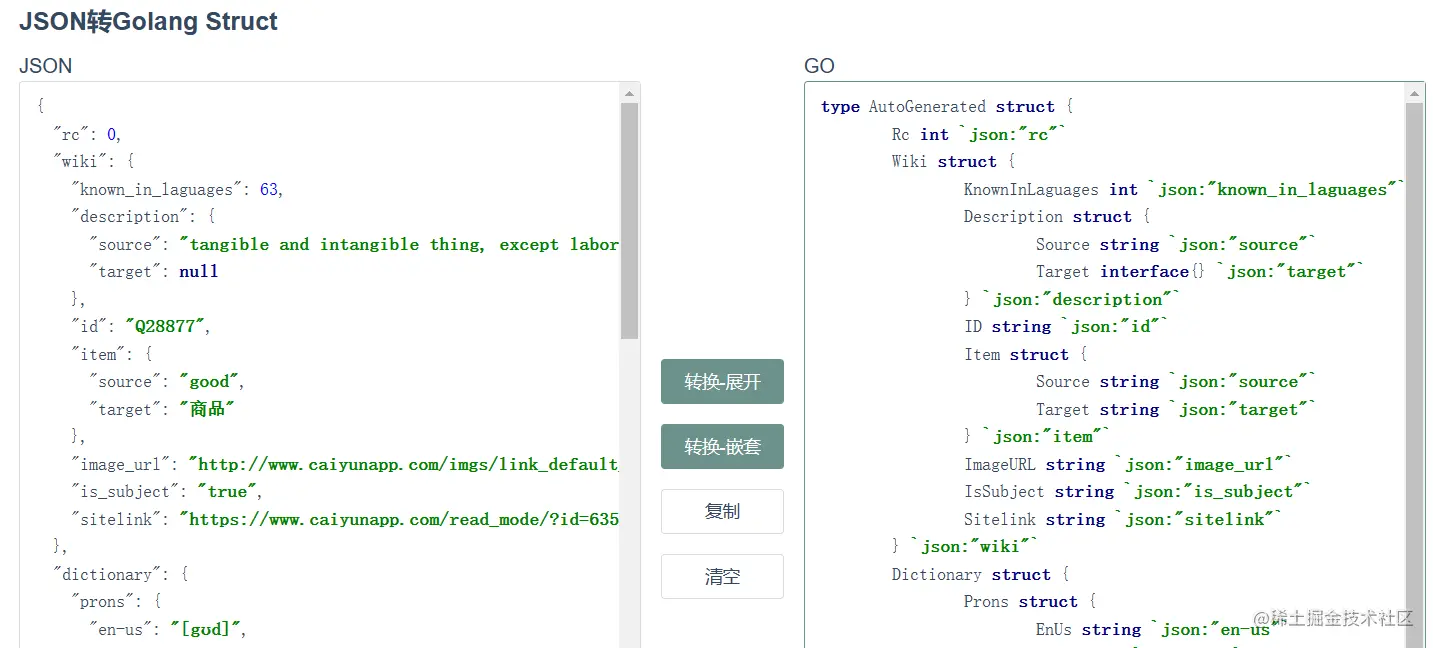Click the Dictionary struct { line in GO
The height and width of the screenshot is (648, 1433).
coord(981,574)
